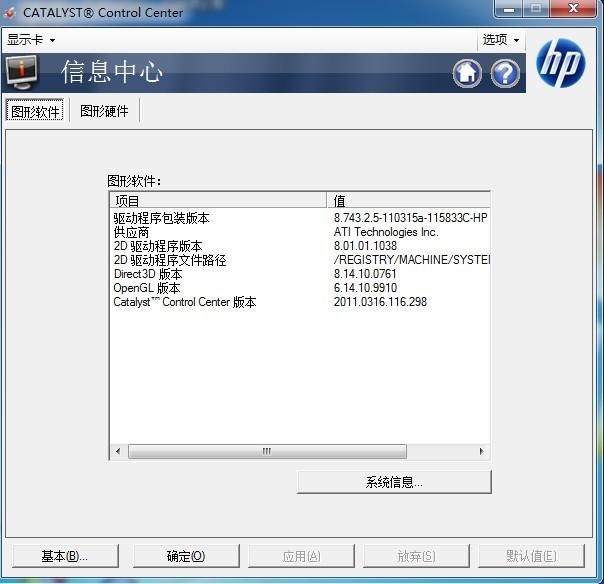The width and height of the screenshot is (604, 584).
Task: Select the OpenGL 版本 row
Action: click(x=300, y=288)
